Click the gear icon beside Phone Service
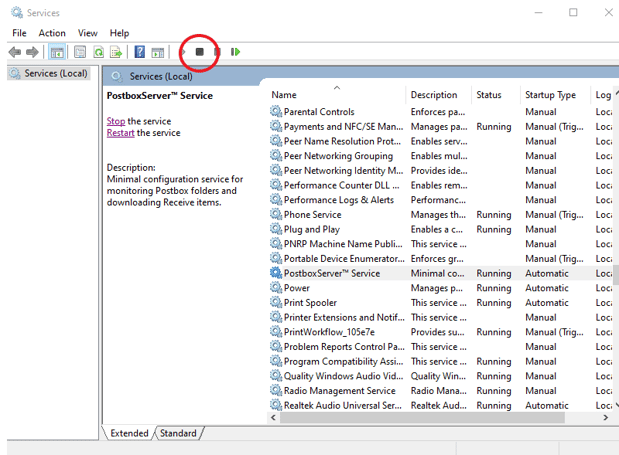This screenshot has height=455, width=619. [276, 215]
